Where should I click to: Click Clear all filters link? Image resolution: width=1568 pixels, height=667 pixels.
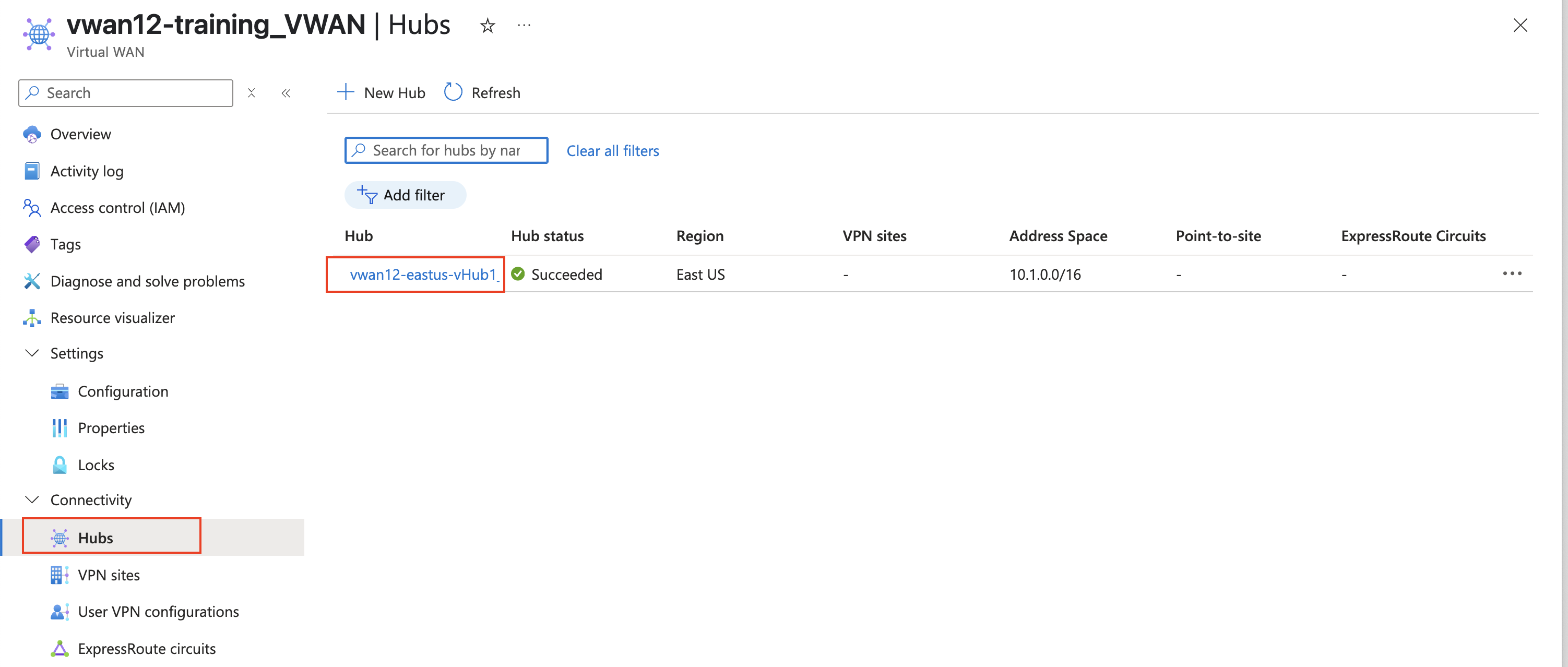point(612,151)
